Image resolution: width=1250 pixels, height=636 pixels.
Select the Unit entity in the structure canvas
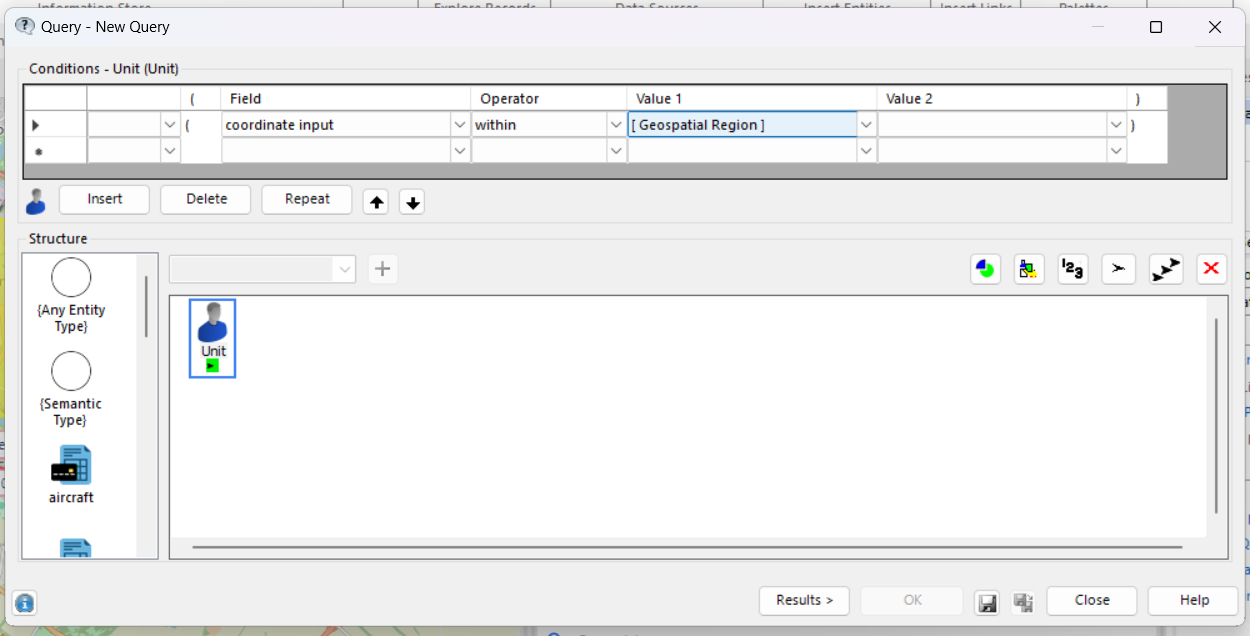pos(213,338)
